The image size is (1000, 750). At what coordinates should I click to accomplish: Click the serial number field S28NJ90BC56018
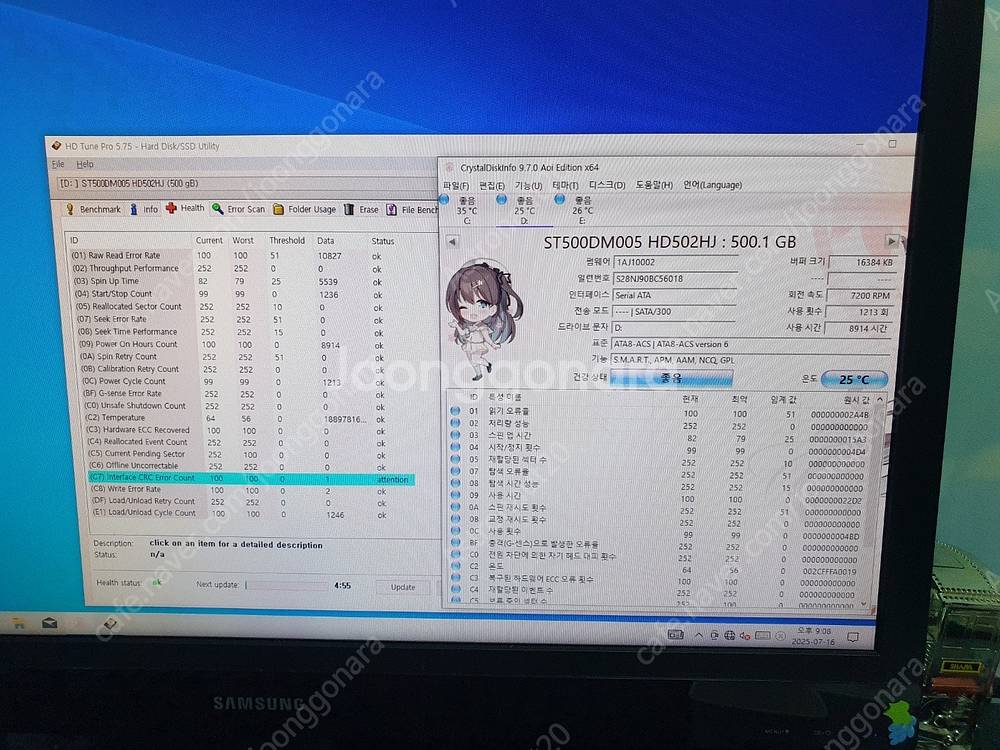tap(674, 279)
